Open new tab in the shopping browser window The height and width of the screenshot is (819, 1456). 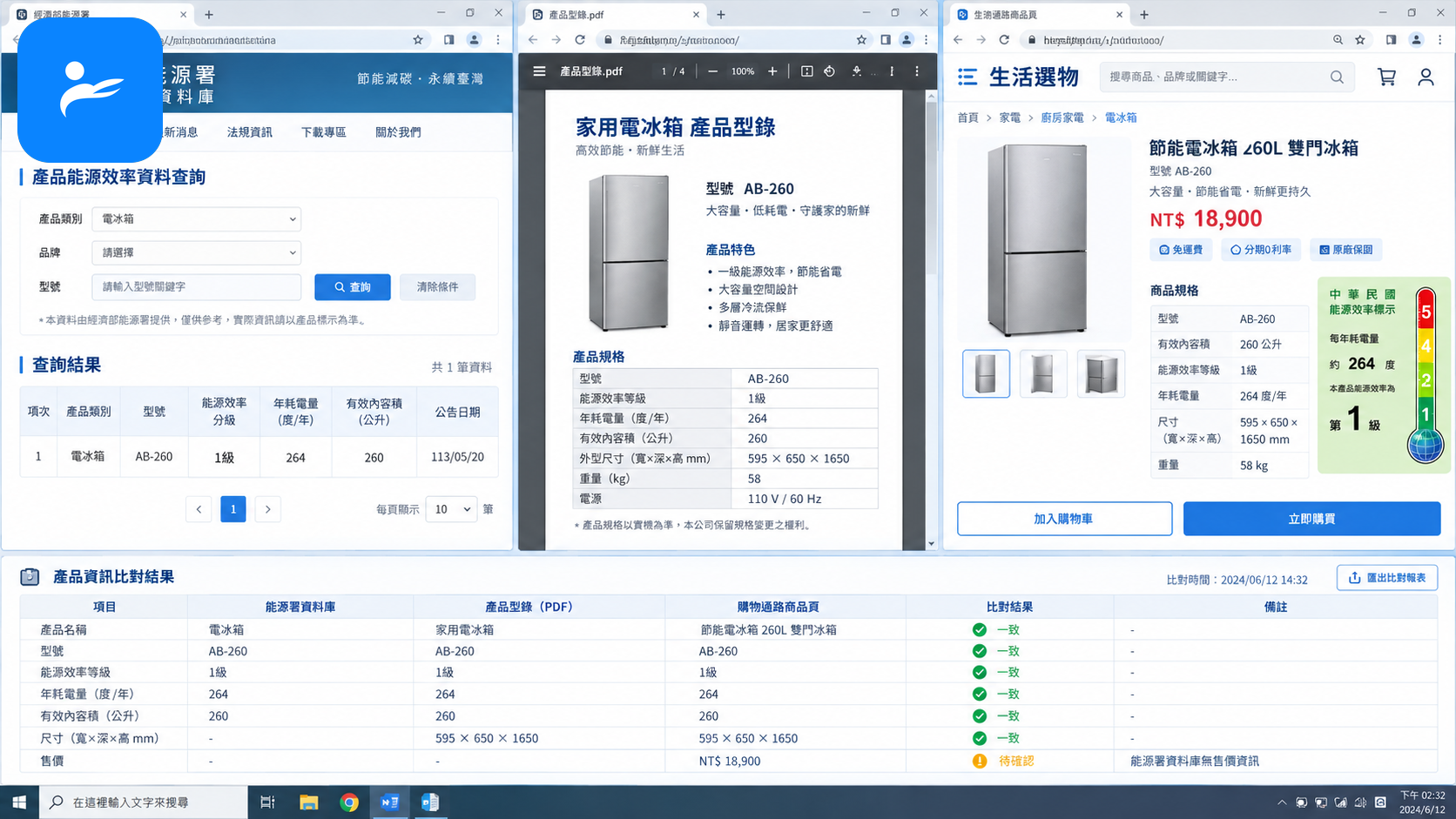(1144, 15)
